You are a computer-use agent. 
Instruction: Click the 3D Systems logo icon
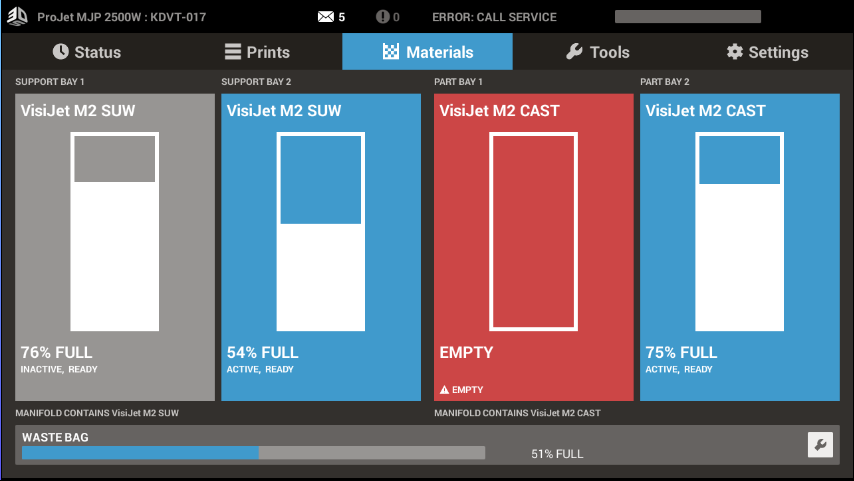18,17
